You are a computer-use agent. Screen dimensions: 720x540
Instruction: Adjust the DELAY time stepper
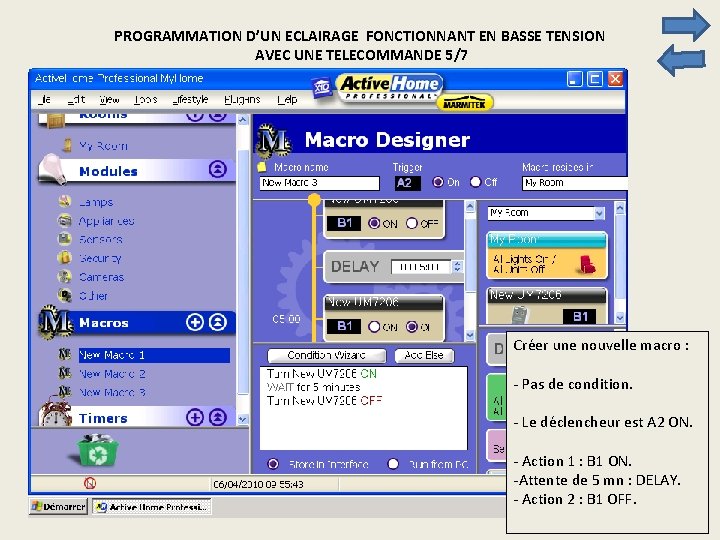[457, 266]
